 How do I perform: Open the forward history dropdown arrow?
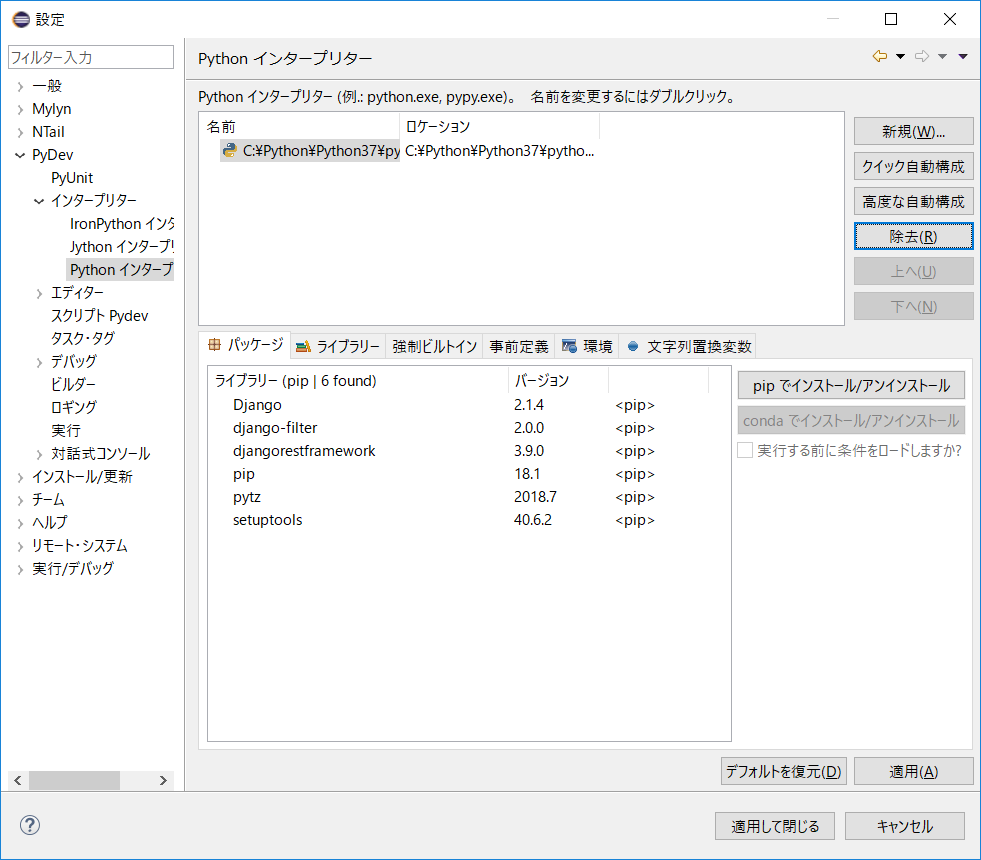point(942,57)
